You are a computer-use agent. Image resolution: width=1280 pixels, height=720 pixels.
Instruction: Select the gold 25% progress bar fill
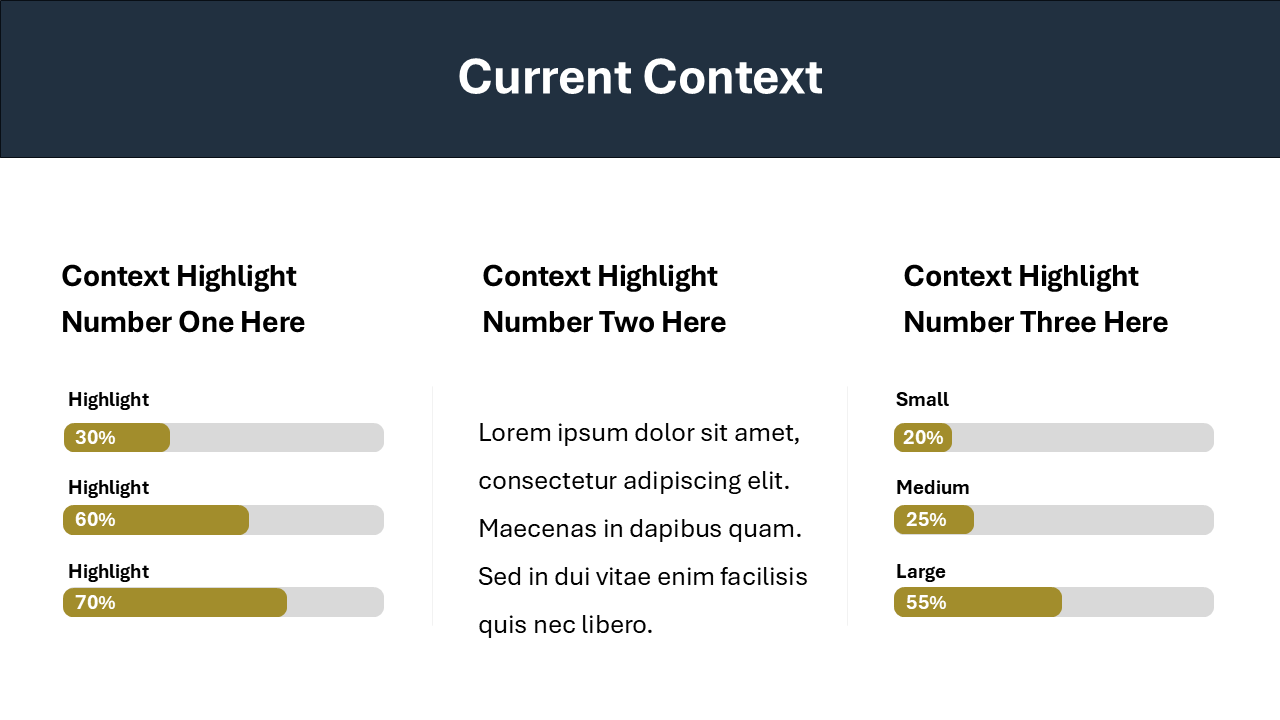pyautogui.click(x=934, y=520)
